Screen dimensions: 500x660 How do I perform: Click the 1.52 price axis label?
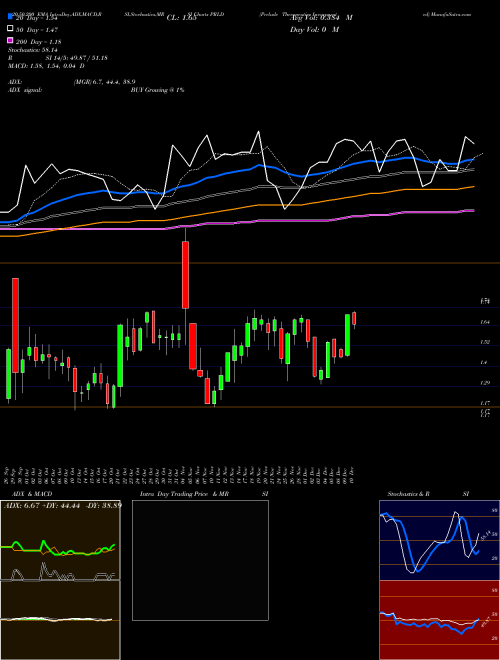pyautogui.click(x=485, y=342)
